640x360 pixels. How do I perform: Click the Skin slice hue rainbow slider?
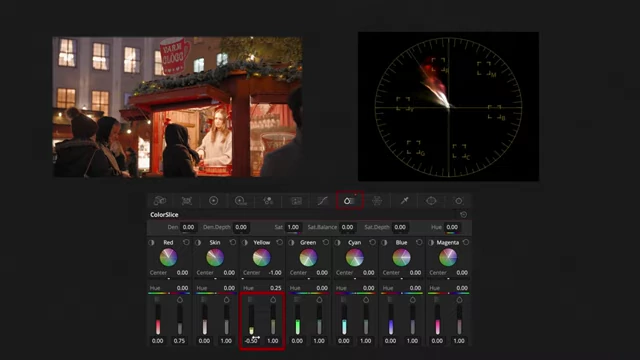(215, 293)
